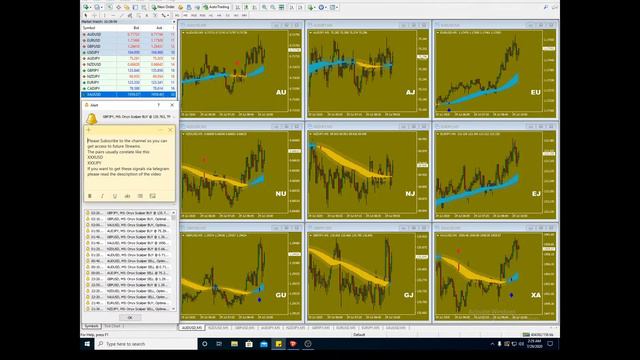This screenshot has width=640, height=360.
Task: Open Sticky Notes from taskbar
Action: [278, 344]
